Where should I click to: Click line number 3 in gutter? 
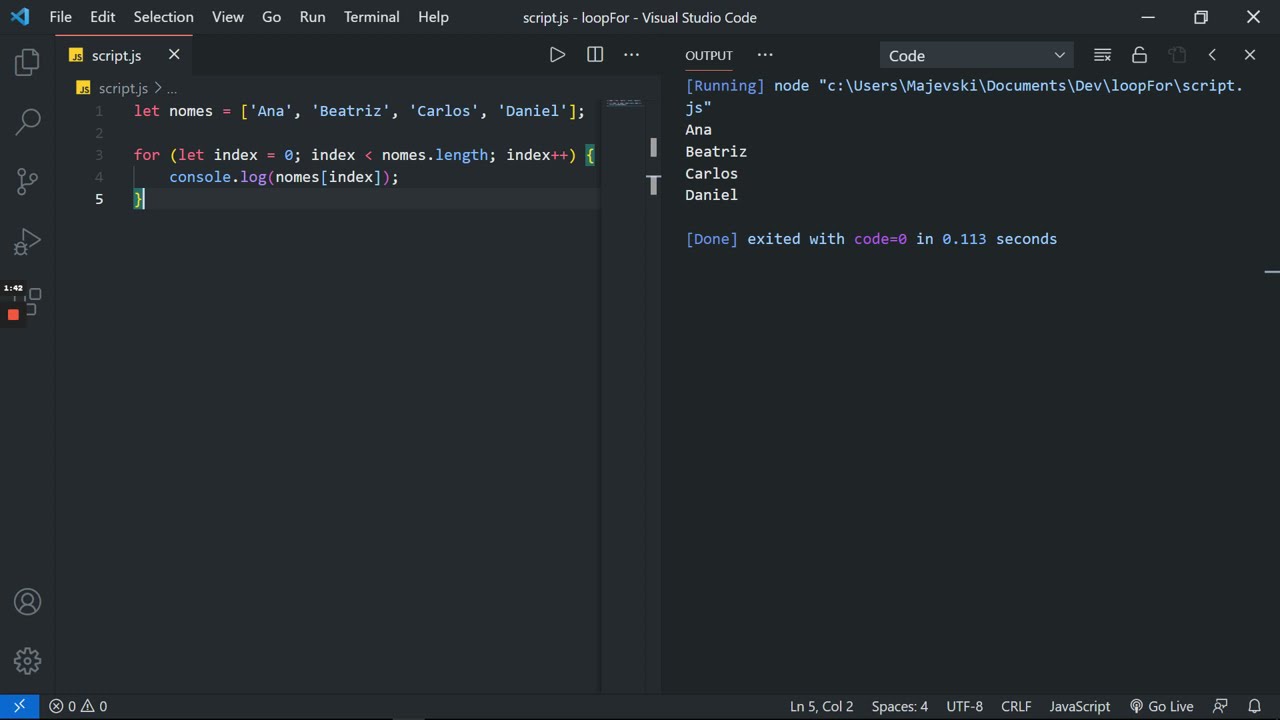point(99,155)
